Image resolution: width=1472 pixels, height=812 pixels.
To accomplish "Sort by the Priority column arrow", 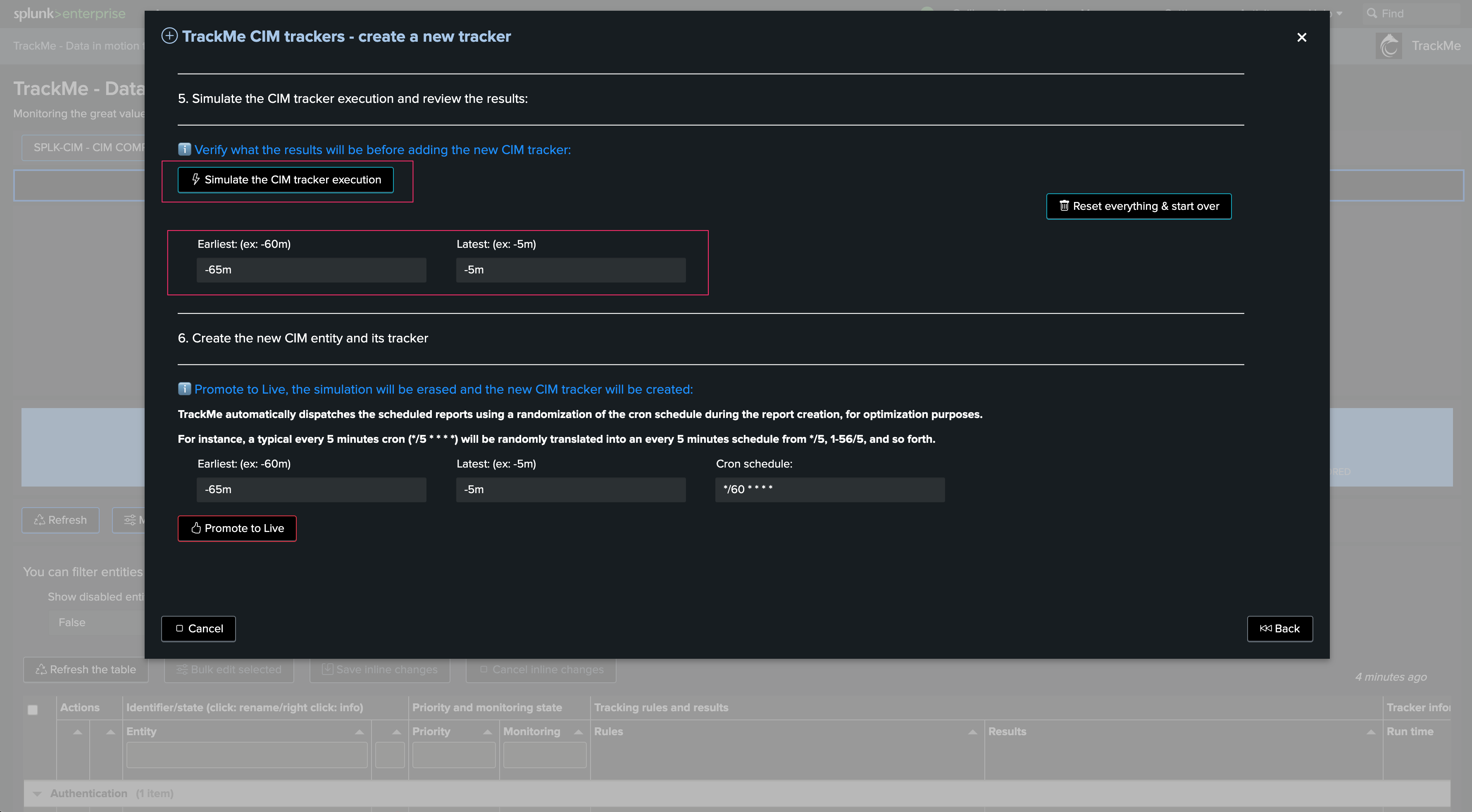I will pyautogui.click(x=487, y=731).
